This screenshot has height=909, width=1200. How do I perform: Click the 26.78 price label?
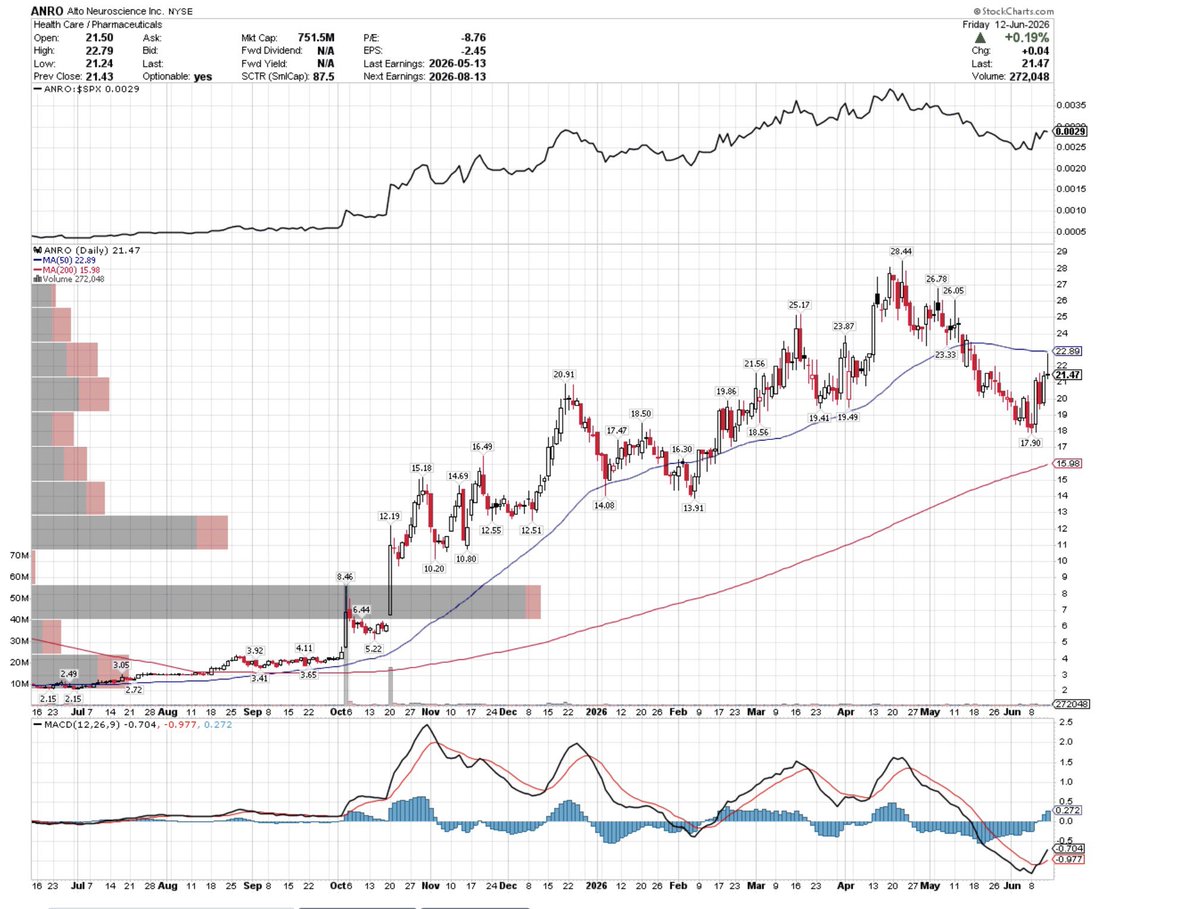(936, 279)
